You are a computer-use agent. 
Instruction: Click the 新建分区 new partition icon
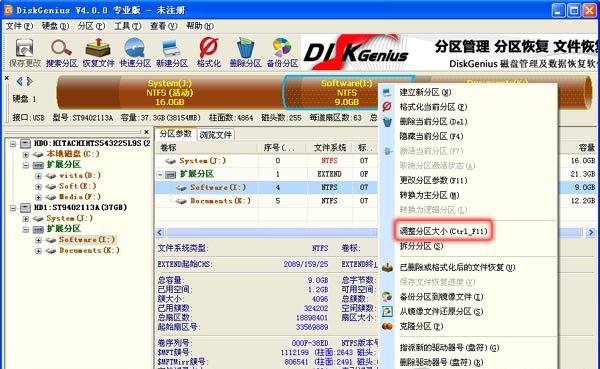coord(171,53)
